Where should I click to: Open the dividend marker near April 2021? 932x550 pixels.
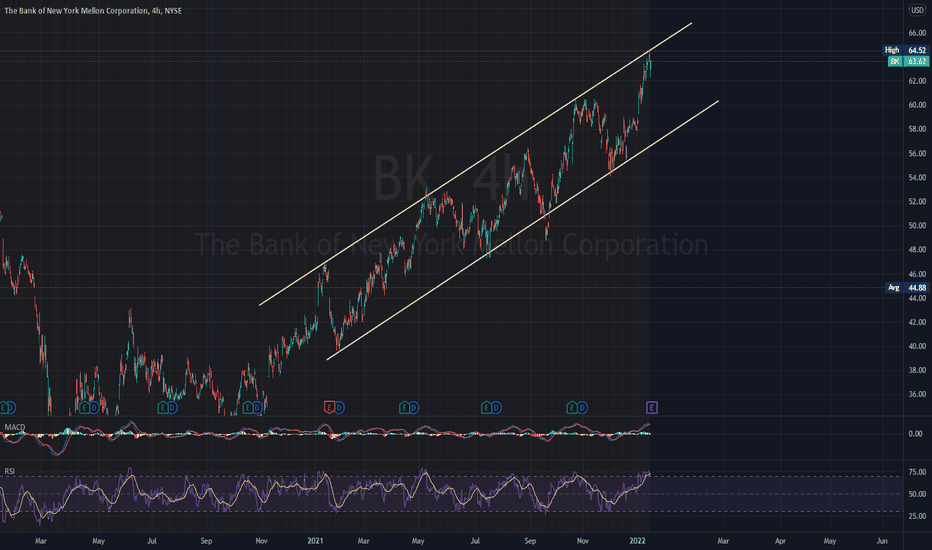pos(414,407)
